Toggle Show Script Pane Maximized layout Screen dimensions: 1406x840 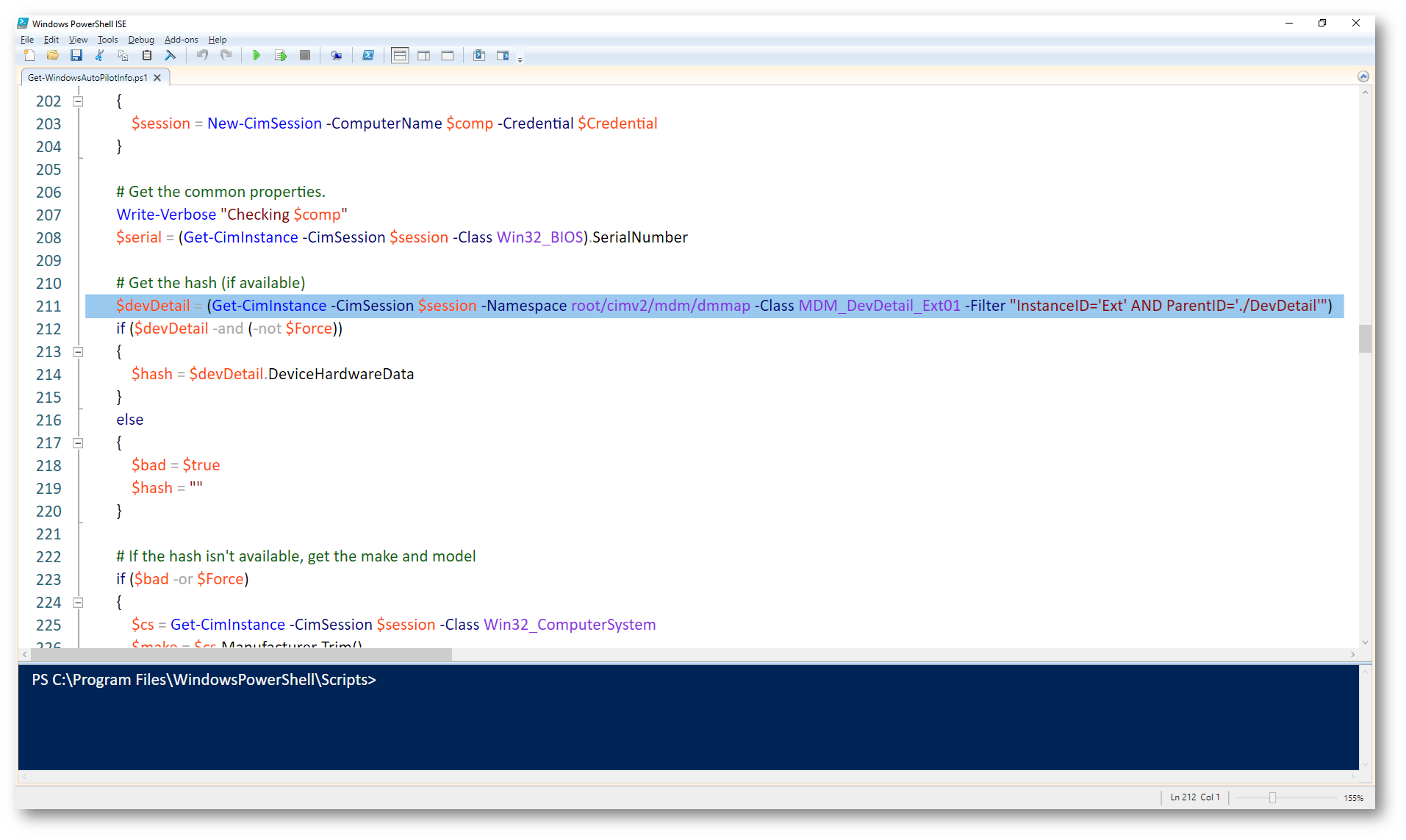pyautogui.click(x=448, y=56)
